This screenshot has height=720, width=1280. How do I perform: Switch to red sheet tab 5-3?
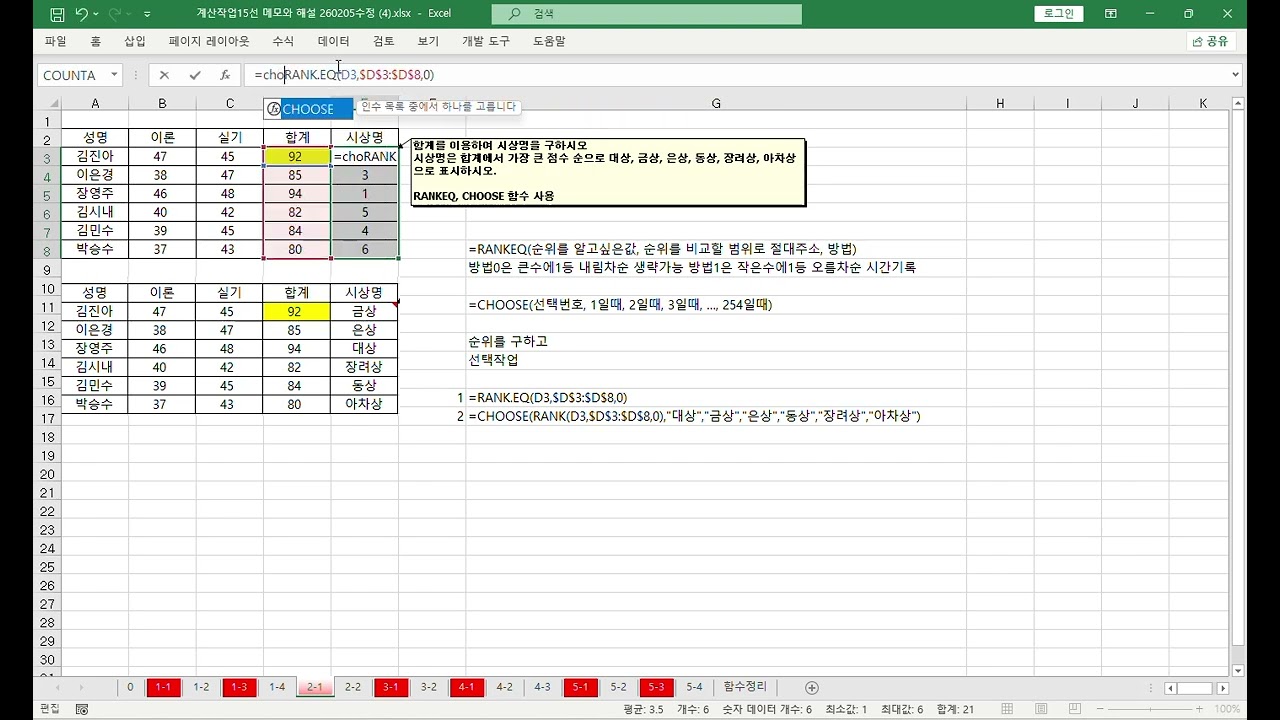(656, 688)
